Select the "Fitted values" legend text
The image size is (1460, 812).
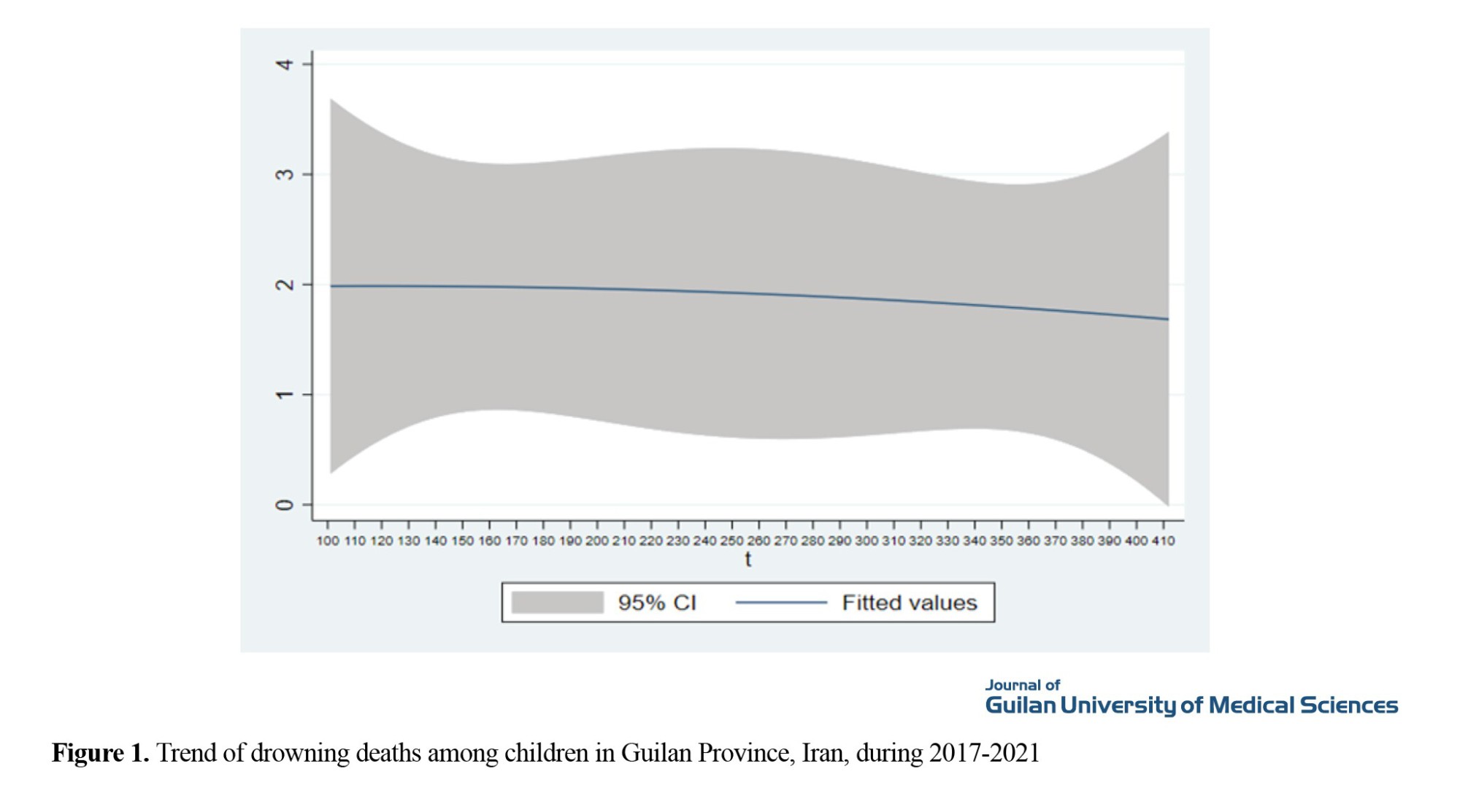tap(909, 603)
